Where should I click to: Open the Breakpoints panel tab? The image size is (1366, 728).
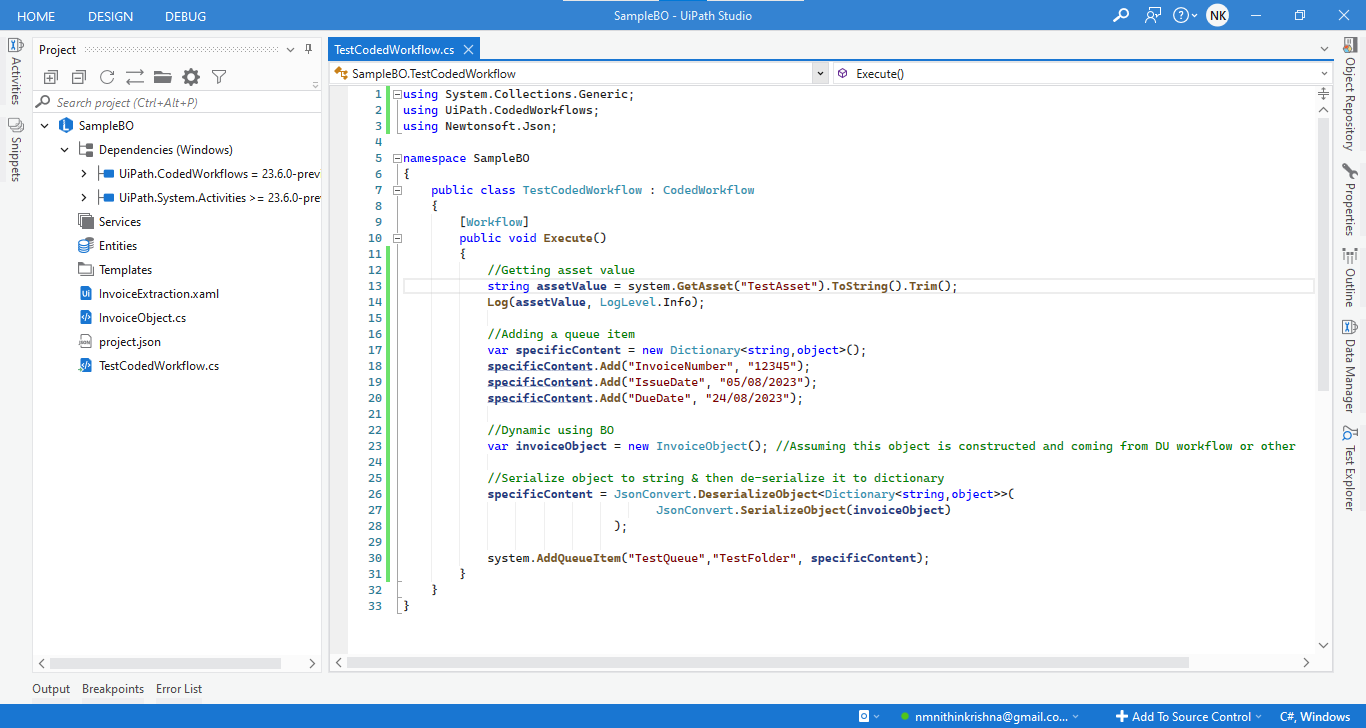[113, 689]
